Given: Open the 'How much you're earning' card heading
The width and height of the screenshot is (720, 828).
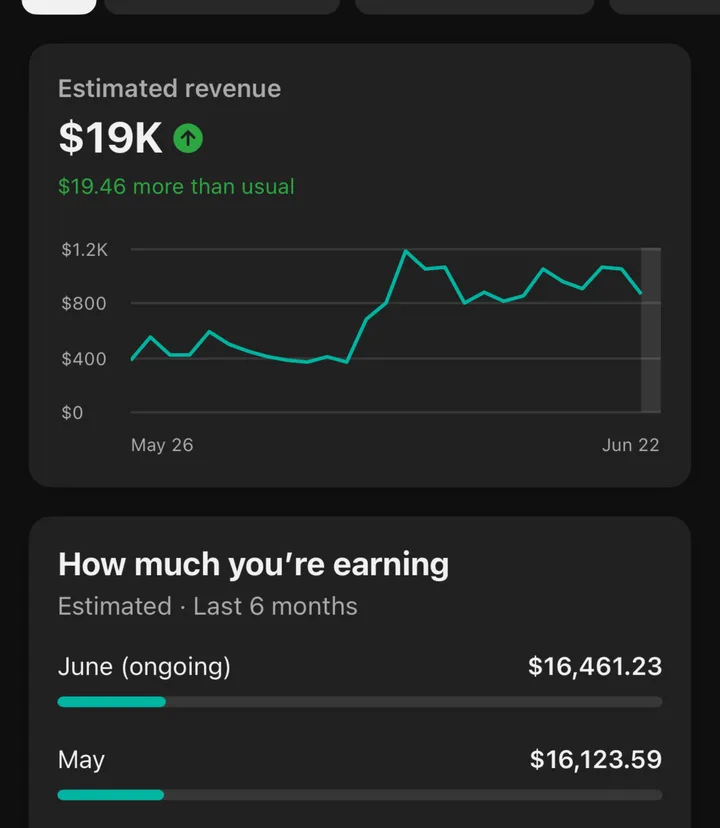Looking at the screenshot, I should (x=254, y=564).
